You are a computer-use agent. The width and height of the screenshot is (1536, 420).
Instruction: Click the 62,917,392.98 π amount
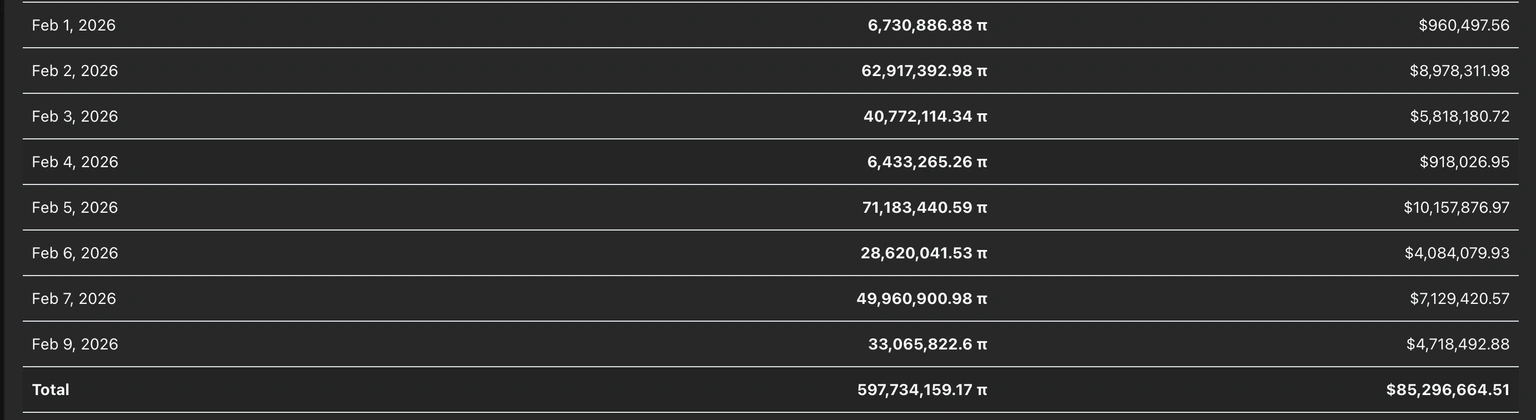point(923,71)
